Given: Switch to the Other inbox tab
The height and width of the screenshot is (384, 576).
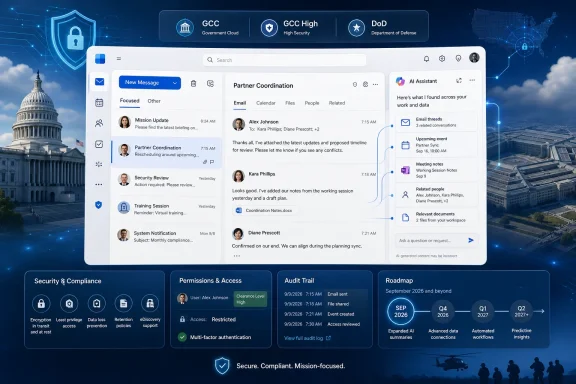Looking at the screenshot, I should (154, 101).
